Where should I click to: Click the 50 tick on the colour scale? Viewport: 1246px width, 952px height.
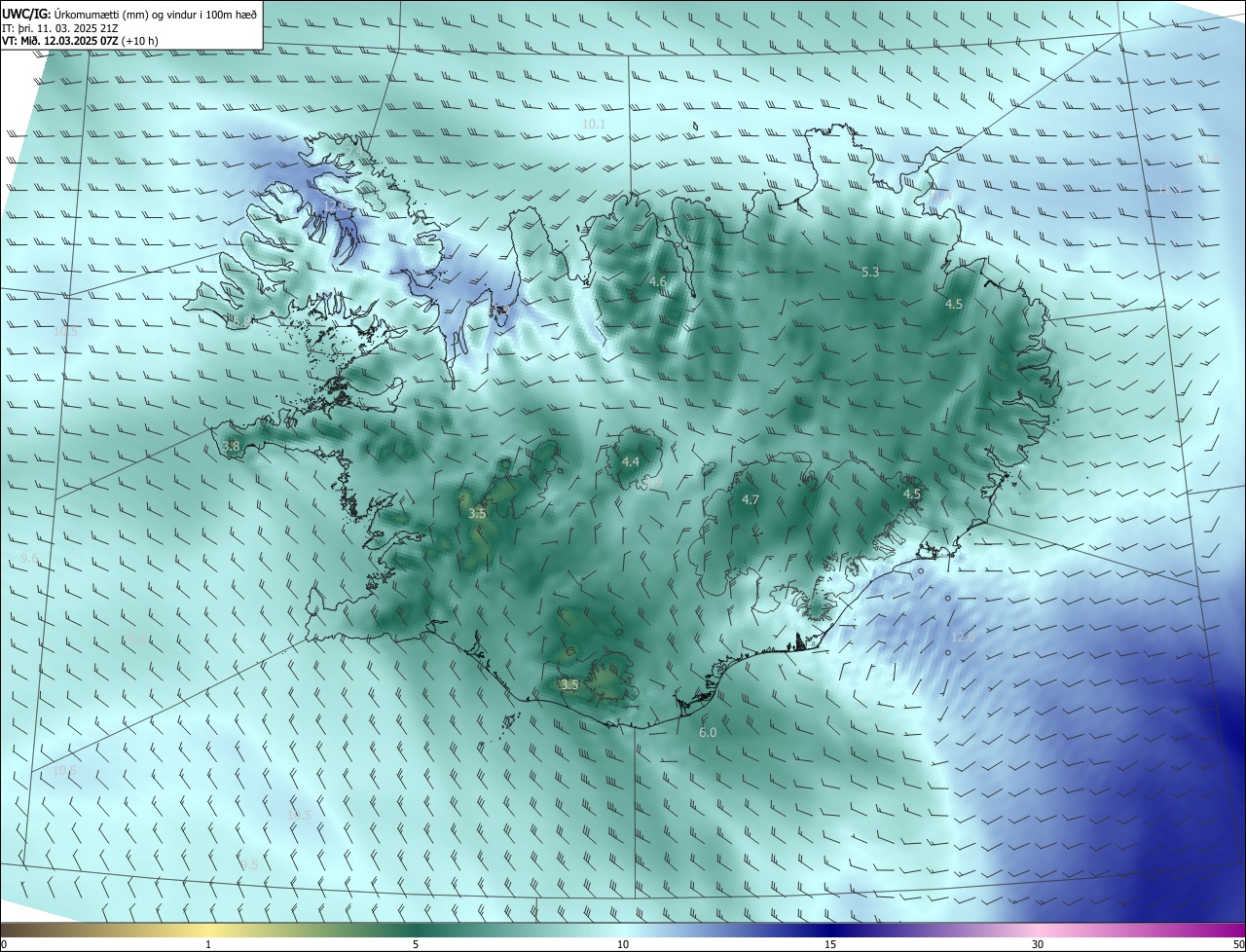[x=1238, y=944]
